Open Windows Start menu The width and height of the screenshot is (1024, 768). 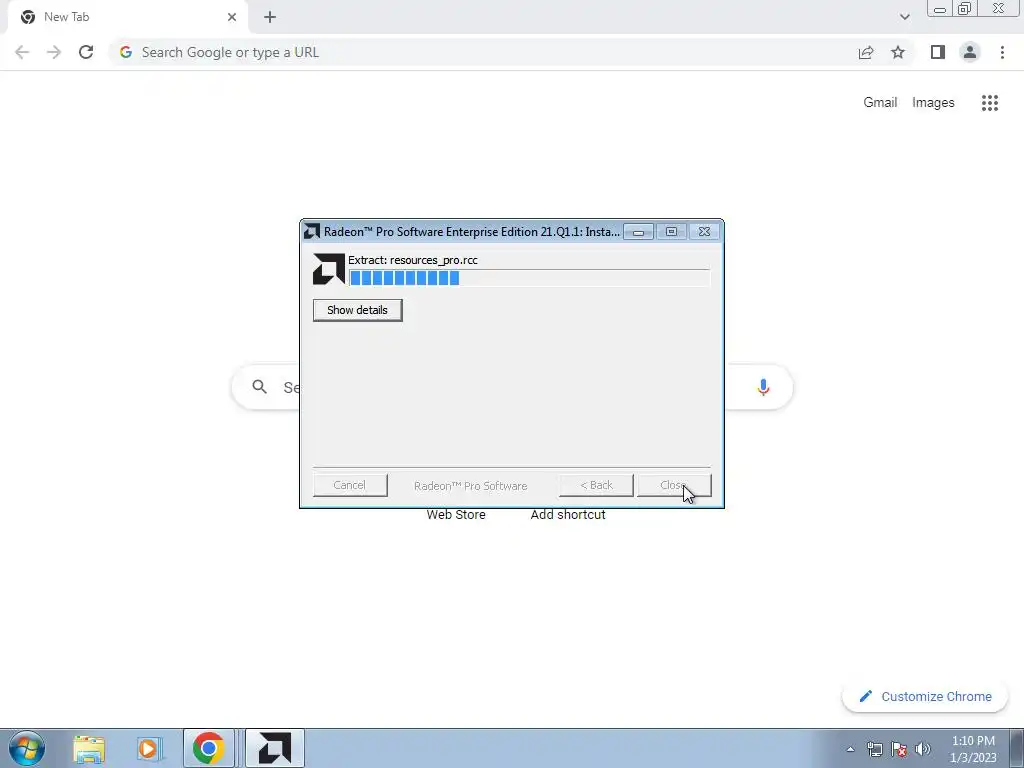27,748
